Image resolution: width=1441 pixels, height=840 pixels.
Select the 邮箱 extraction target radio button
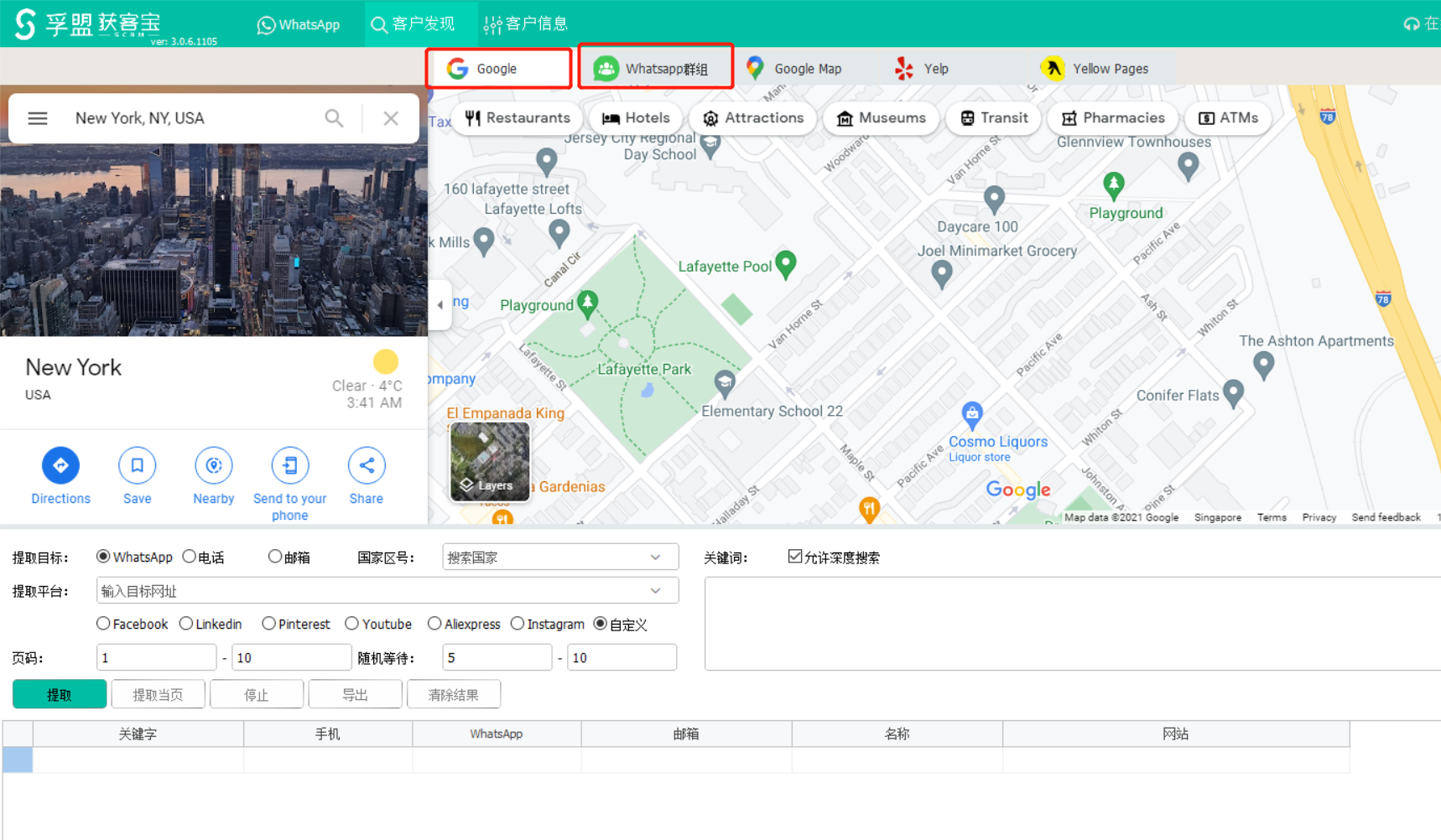pyautogui.click(x=275, y=556)
